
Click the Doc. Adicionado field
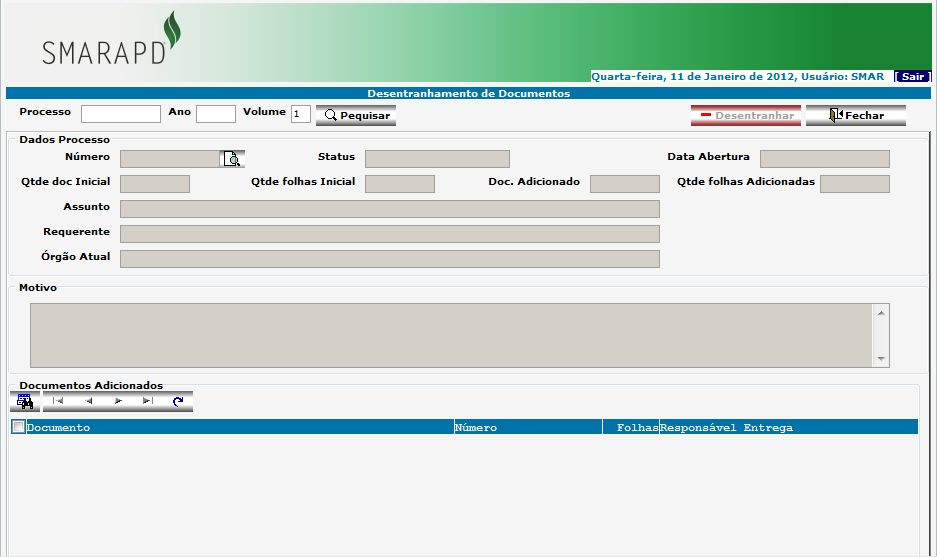tap(624, 183)
